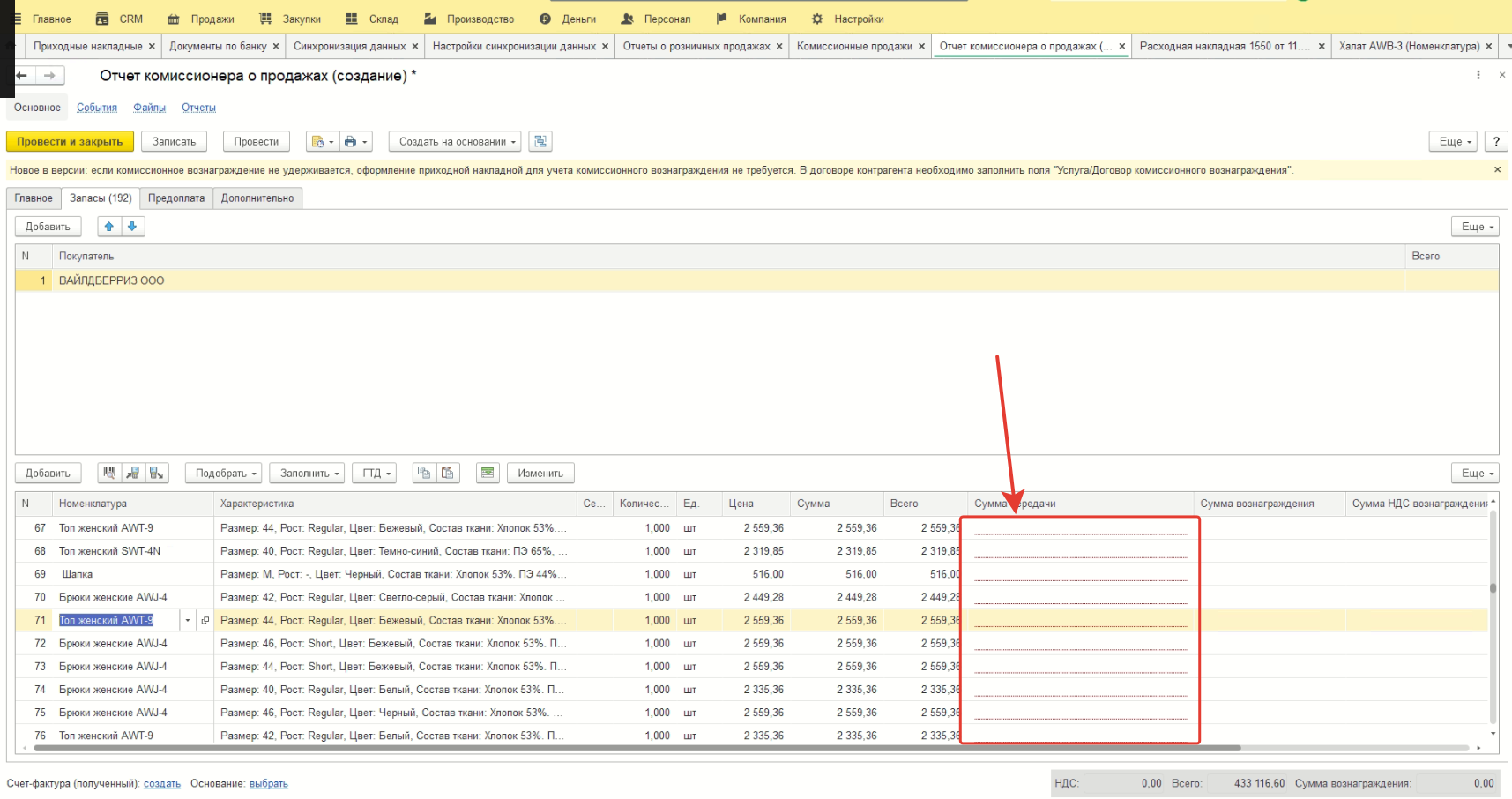The image size is (1512, 799).
Task: Click the создать invoice link
Action: tap(162, 784)
